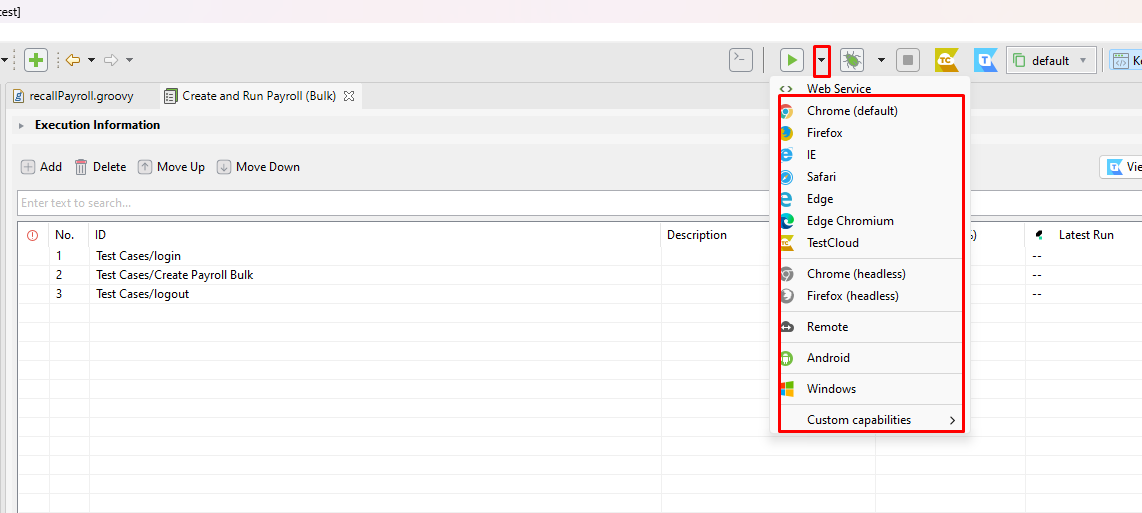This screenshot has width=1142, height=513.
Task: Switch to the recallPayroll.groovy tab
Action: 74,96
